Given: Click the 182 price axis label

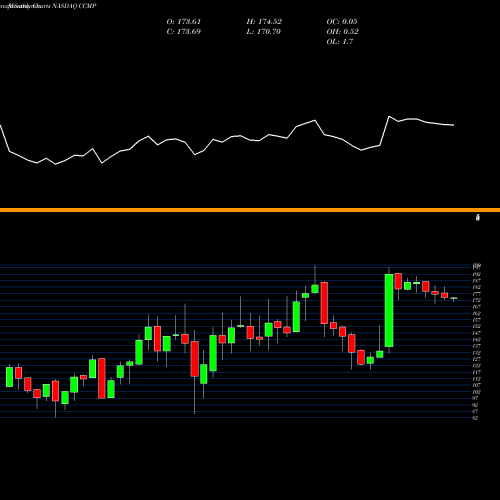Looking at the screenshot, I should [x=477, y=287].
